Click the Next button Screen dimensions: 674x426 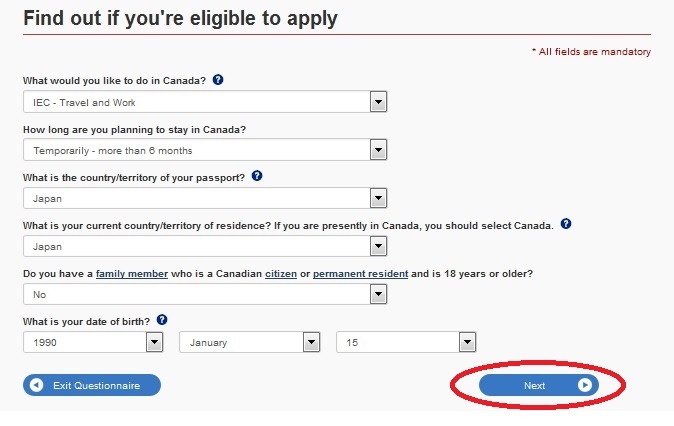[x=535, y=385]
